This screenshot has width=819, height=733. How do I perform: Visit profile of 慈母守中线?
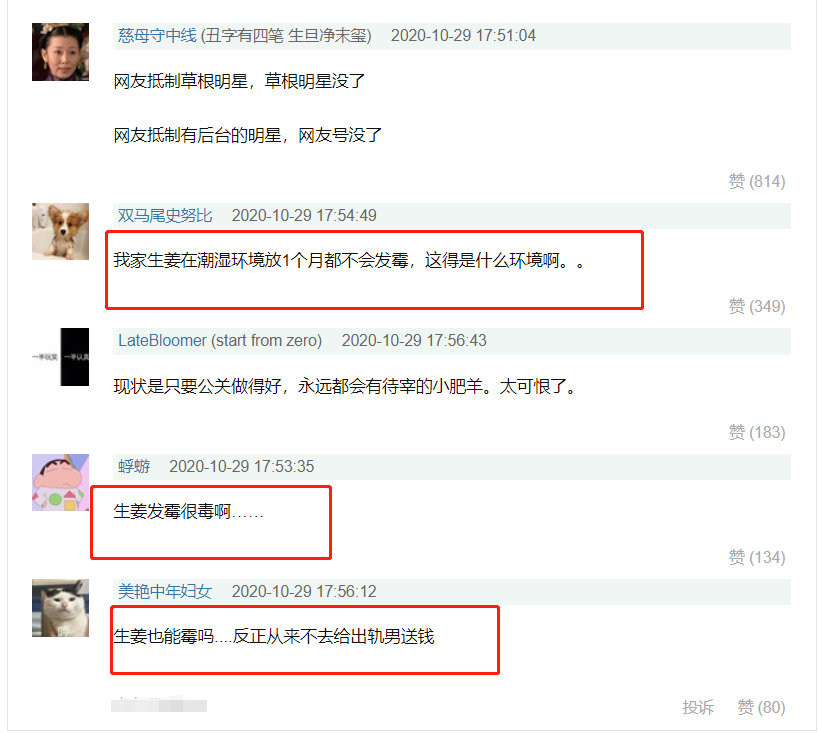click(x=157, y=36)
